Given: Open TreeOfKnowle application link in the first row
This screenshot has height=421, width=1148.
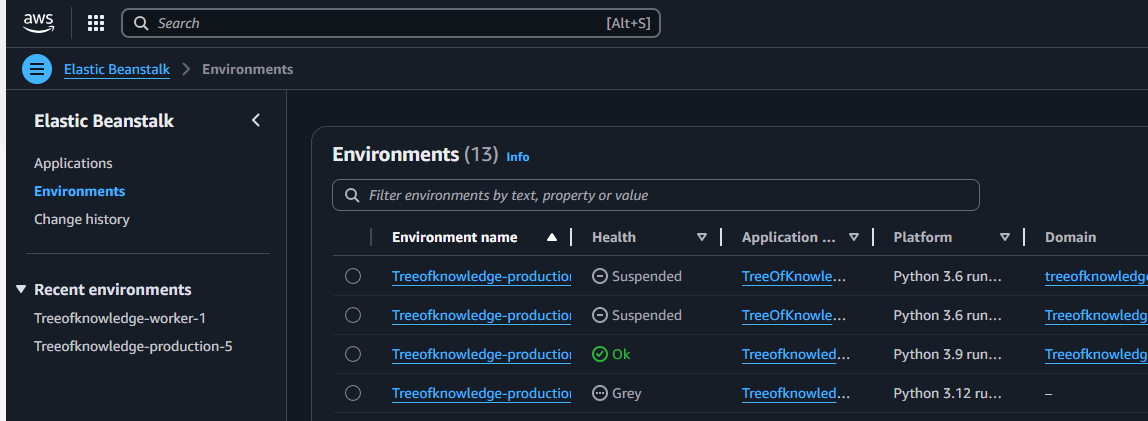Looking at the screenshot, I should 796,277.
